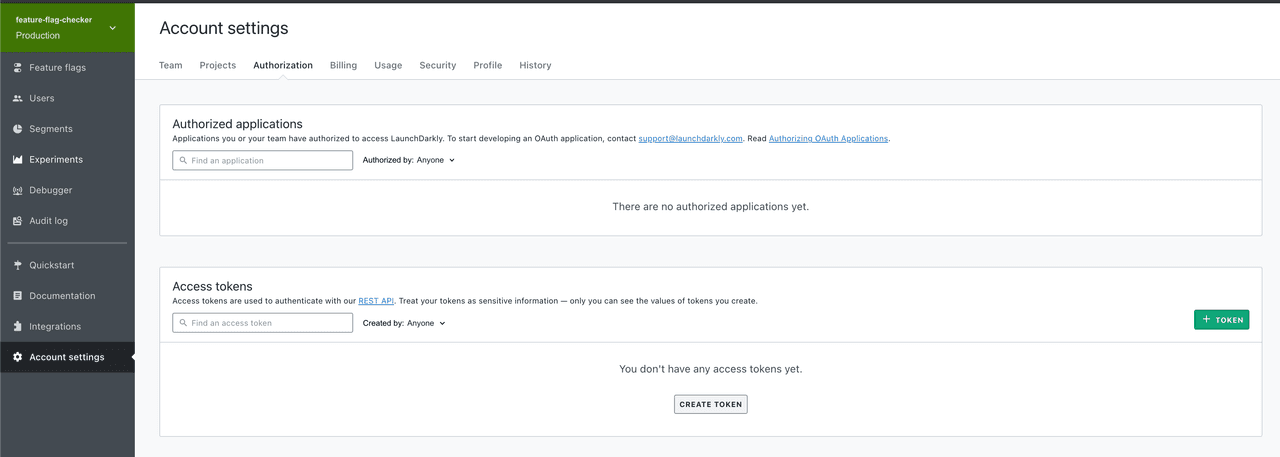The image size is (1280, 457).
Task: Click the green + TOKEN button
Action: [x=1221, y=319]
